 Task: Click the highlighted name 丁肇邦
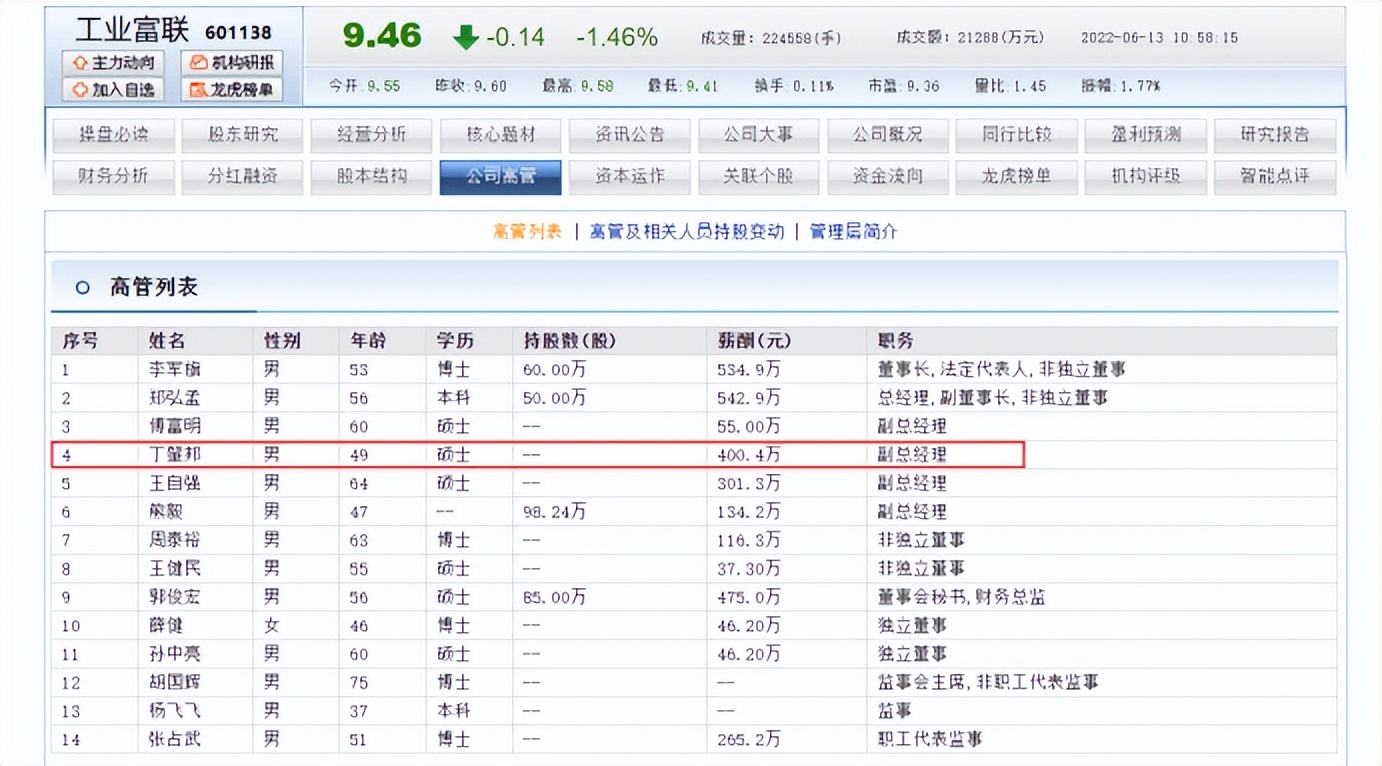tap(175, 455)
